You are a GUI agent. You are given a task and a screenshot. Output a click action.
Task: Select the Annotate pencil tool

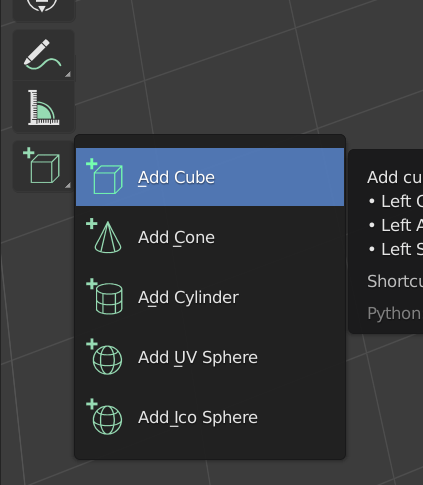(x=44, y=55)
